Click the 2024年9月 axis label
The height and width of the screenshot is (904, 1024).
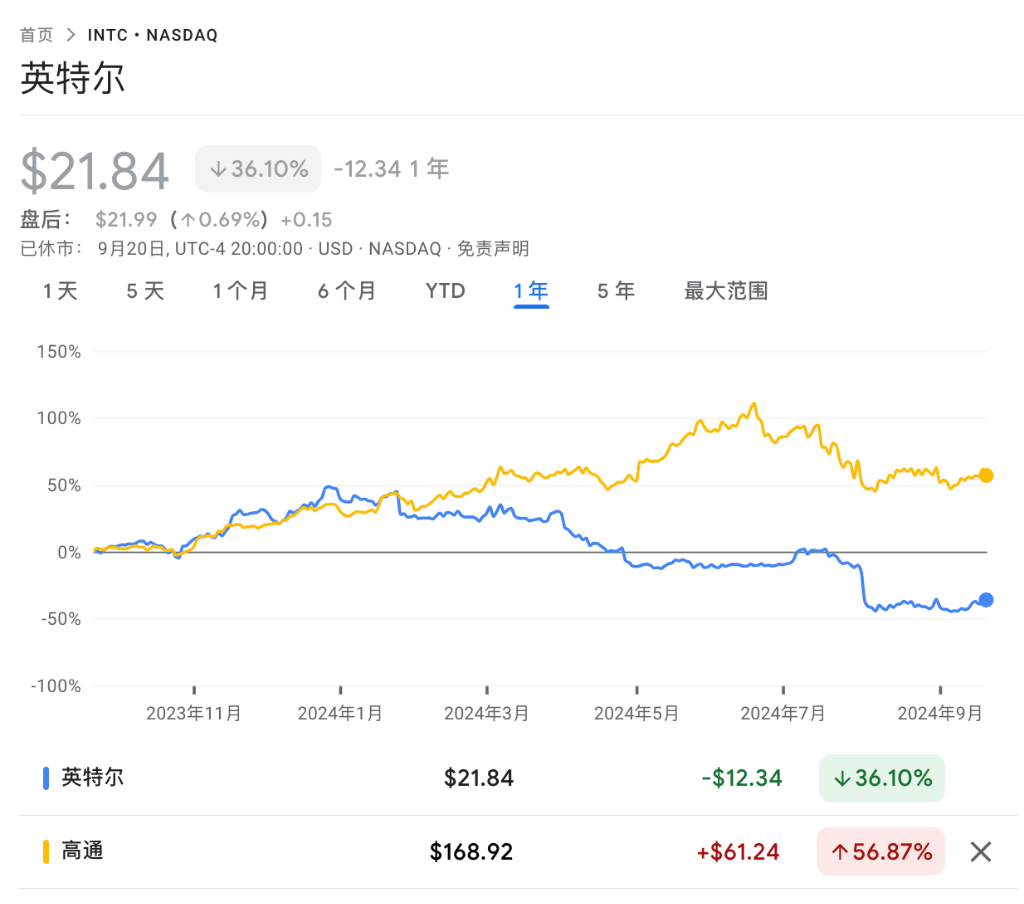[940, 713]
